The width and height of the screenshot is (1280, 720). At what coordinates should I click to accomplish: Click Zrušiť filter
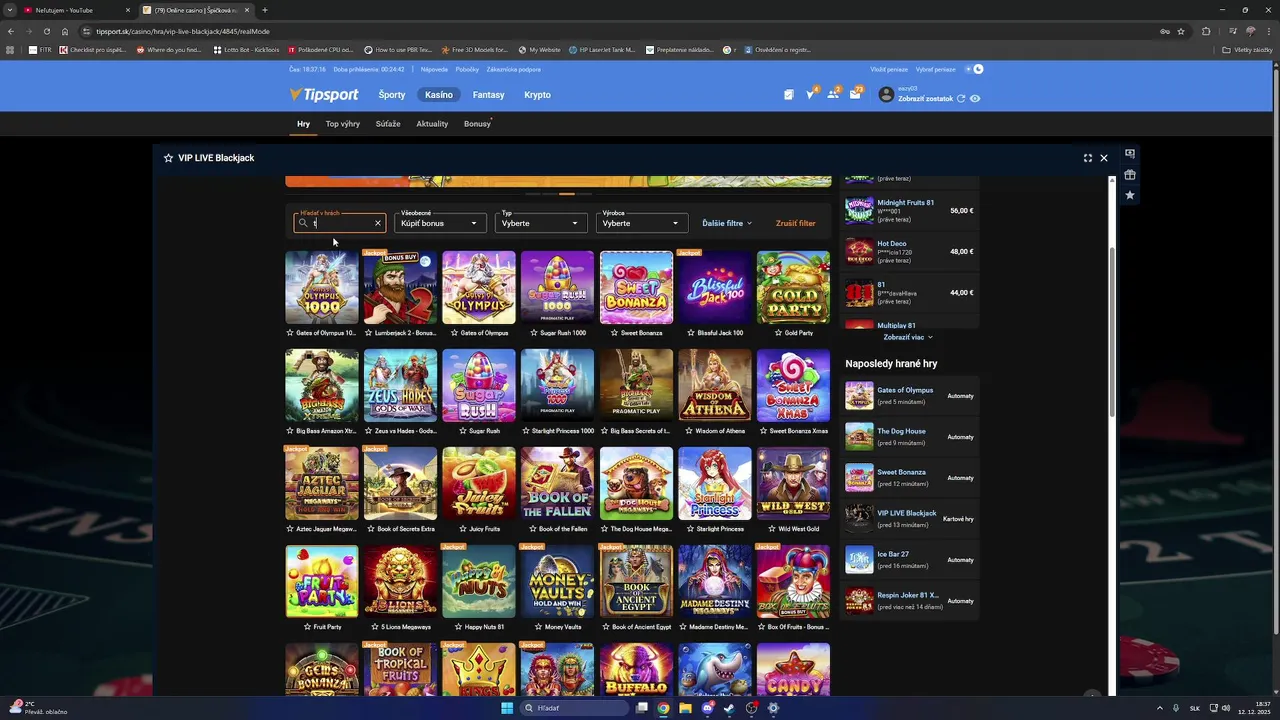(795, 223)
